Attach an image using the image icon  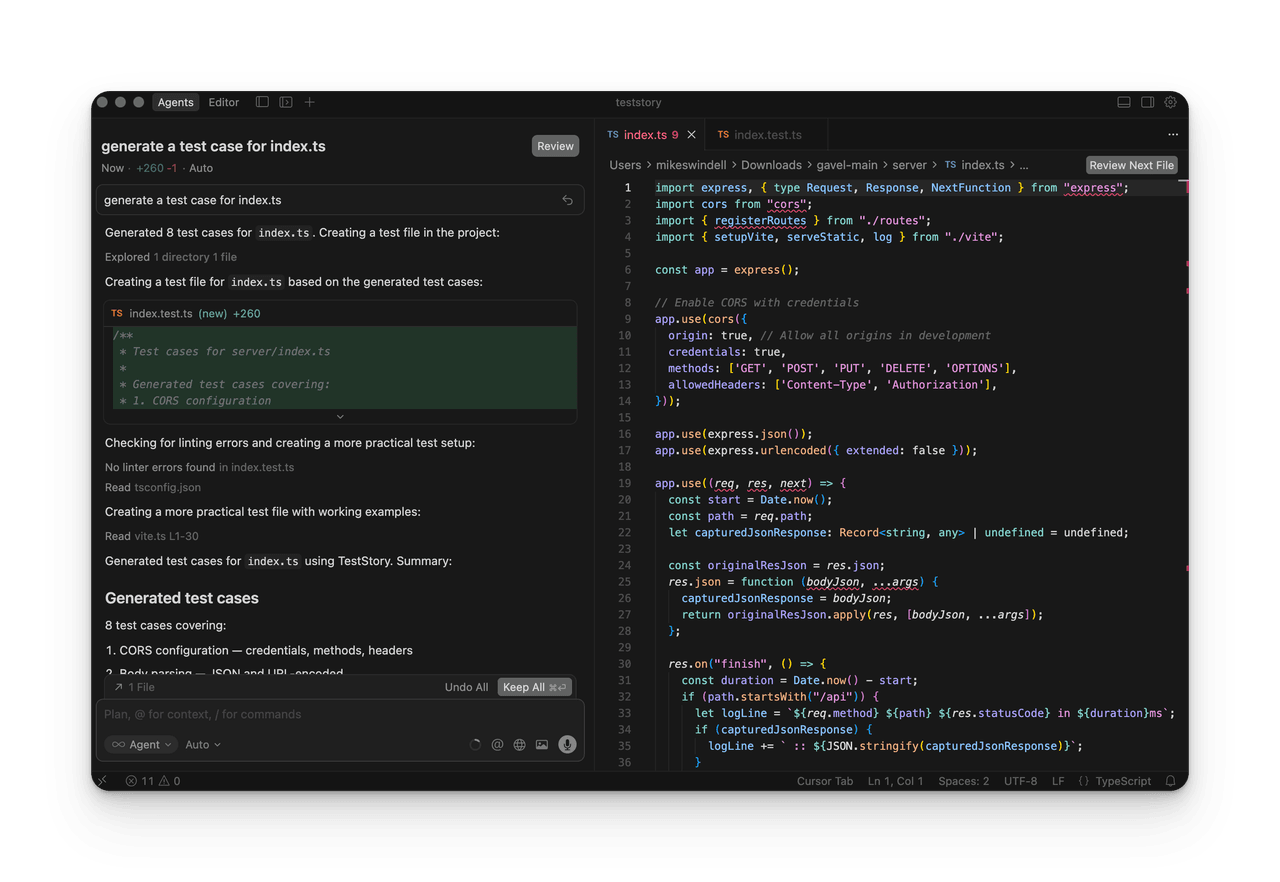click(x=541, y=744)
